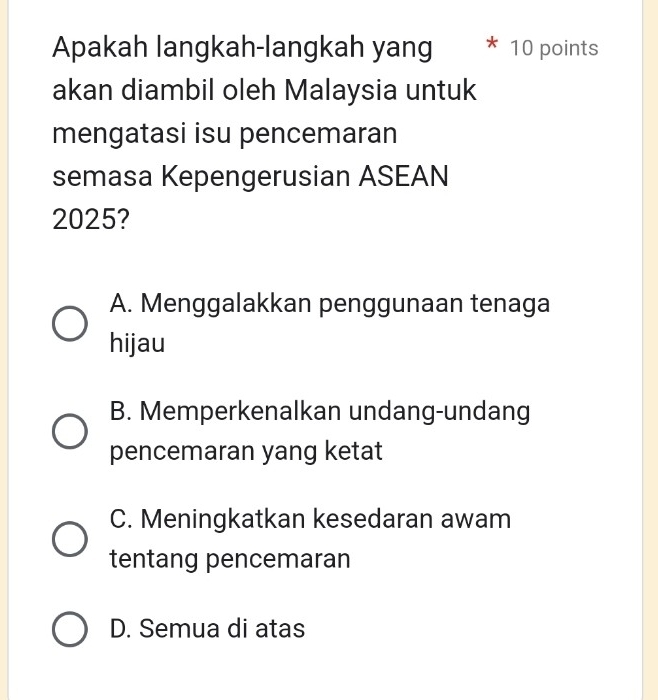Click 'tentang pencemaran' in option C
Image resolution: width=658 pixels, height=700 pixels.
coord(231,559)
